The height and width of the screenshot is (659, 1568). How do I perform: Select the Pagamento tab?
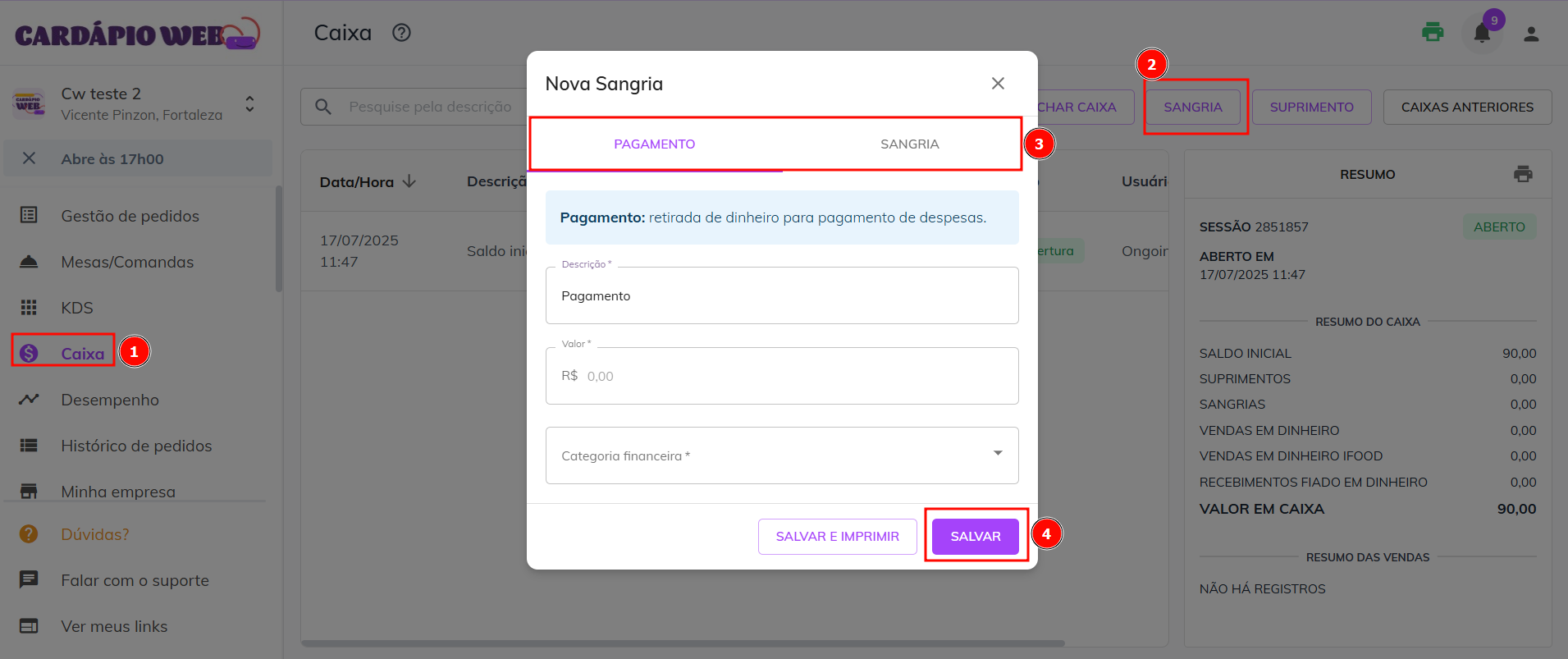[654, 144]
